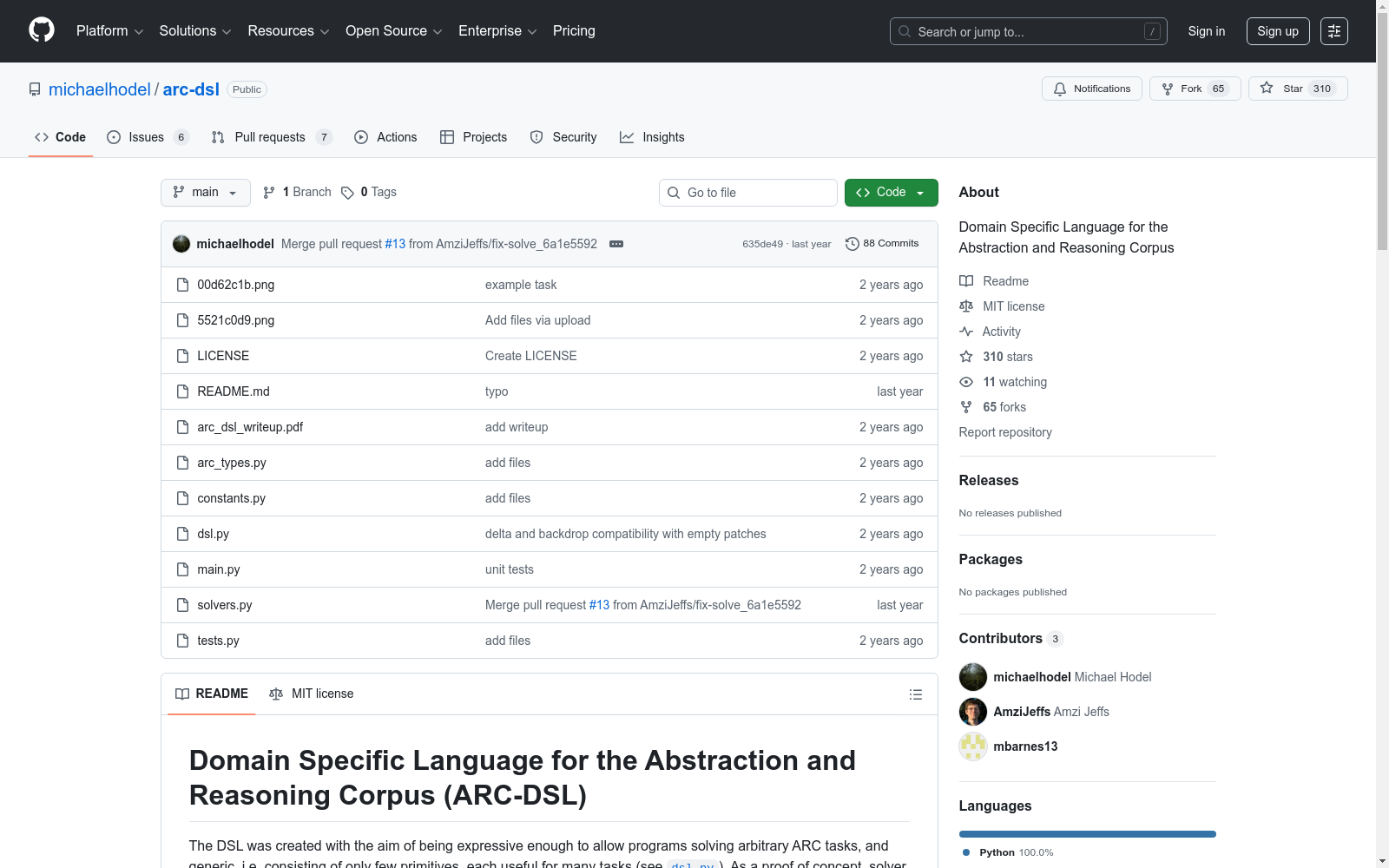Click the 'Create LICENSE' commit message

coord(531,356)
